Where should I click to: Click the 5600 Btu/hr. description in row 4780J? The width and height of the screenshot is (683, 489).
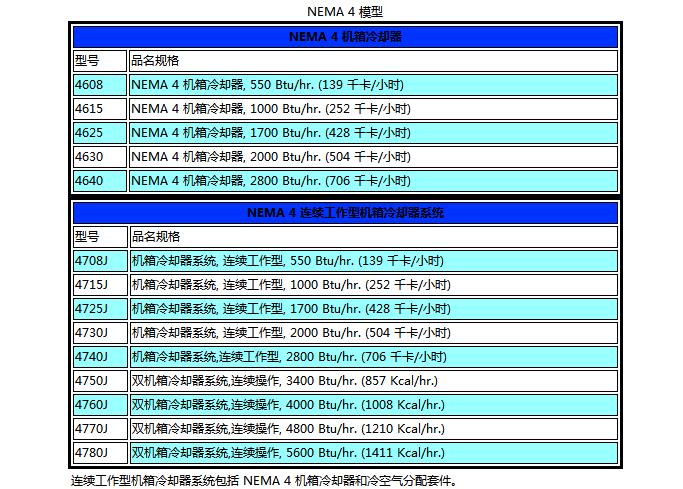coord(374,453)
